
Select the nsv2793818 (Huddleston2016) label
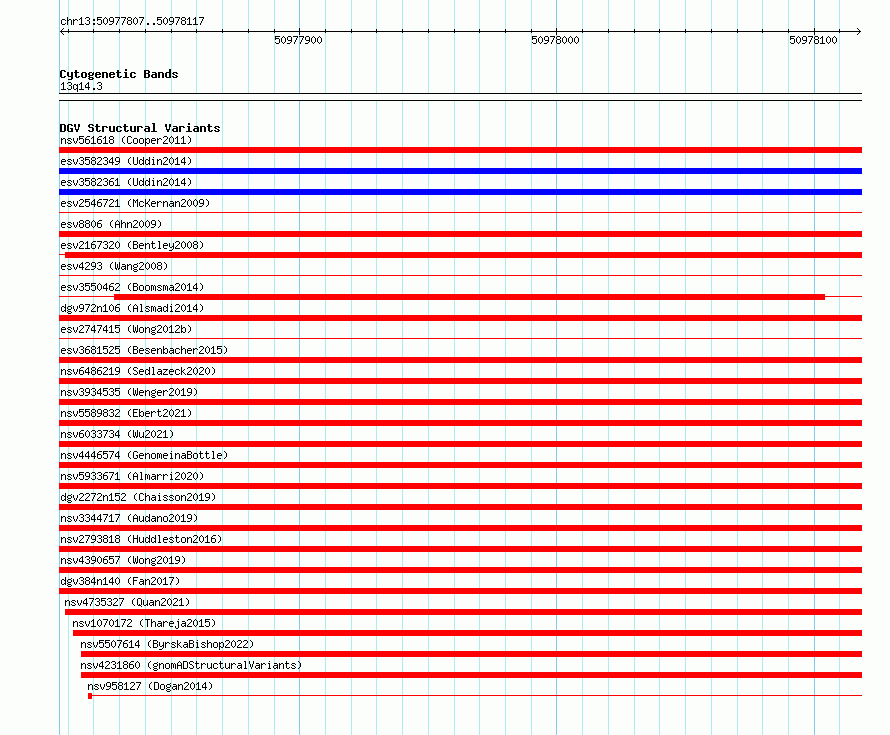click(141, 539)
